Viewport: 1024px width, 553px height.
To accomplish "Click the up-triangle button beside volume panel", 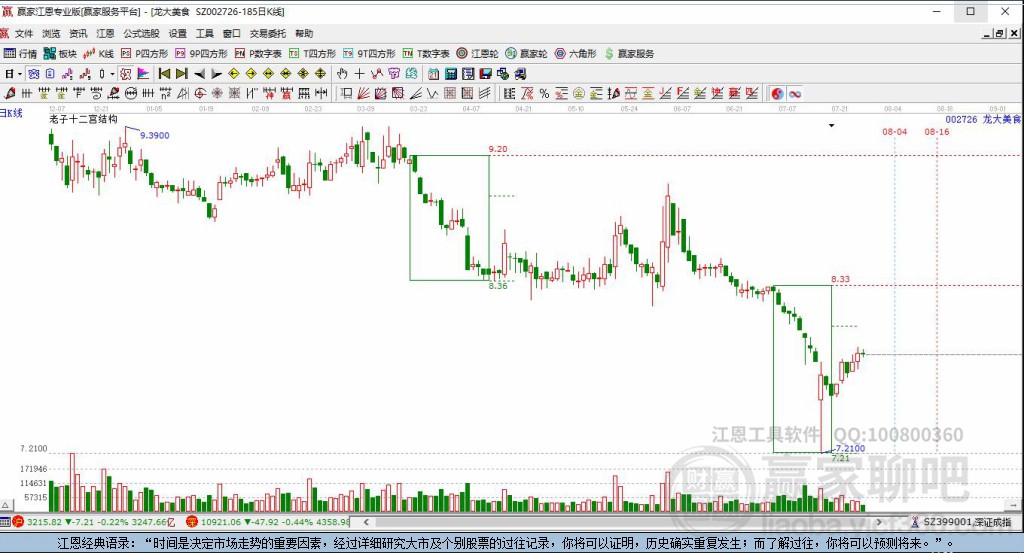I will click(5, 505).
